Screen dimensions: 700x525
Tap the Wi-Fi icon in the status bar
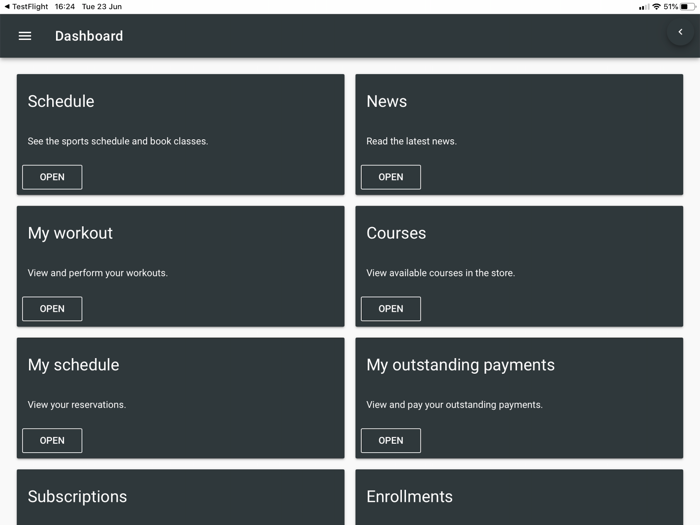656,6
